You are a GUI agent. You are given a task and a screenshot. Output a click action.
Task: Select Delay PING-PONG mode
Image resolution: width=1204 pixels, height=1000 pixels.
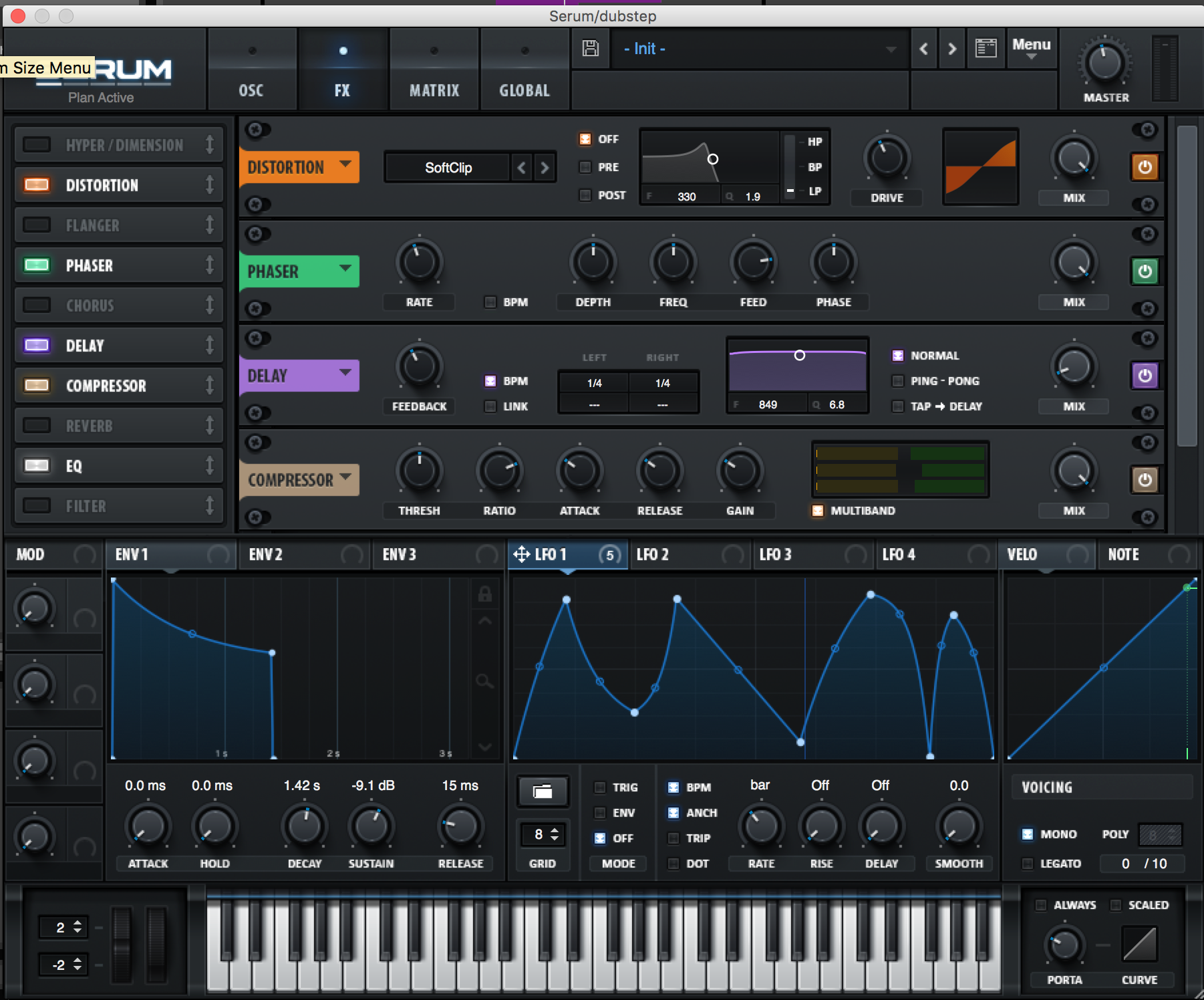click(898, 381)
